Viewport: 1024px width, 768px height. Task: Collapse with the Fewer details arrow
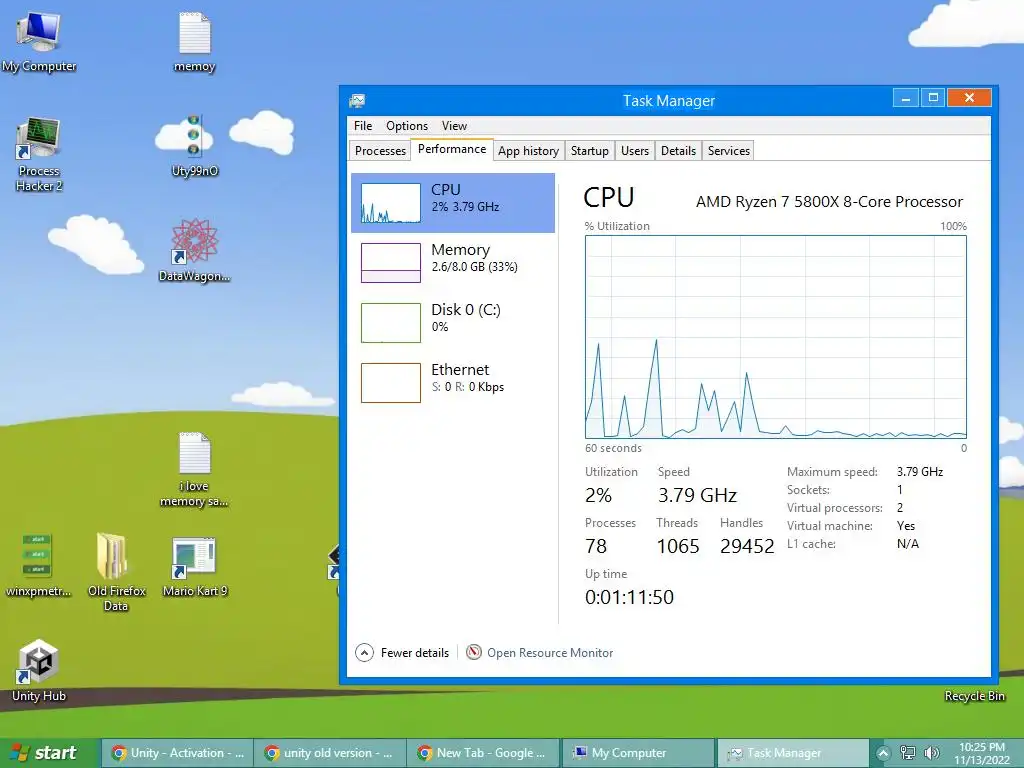coord(364,652)
